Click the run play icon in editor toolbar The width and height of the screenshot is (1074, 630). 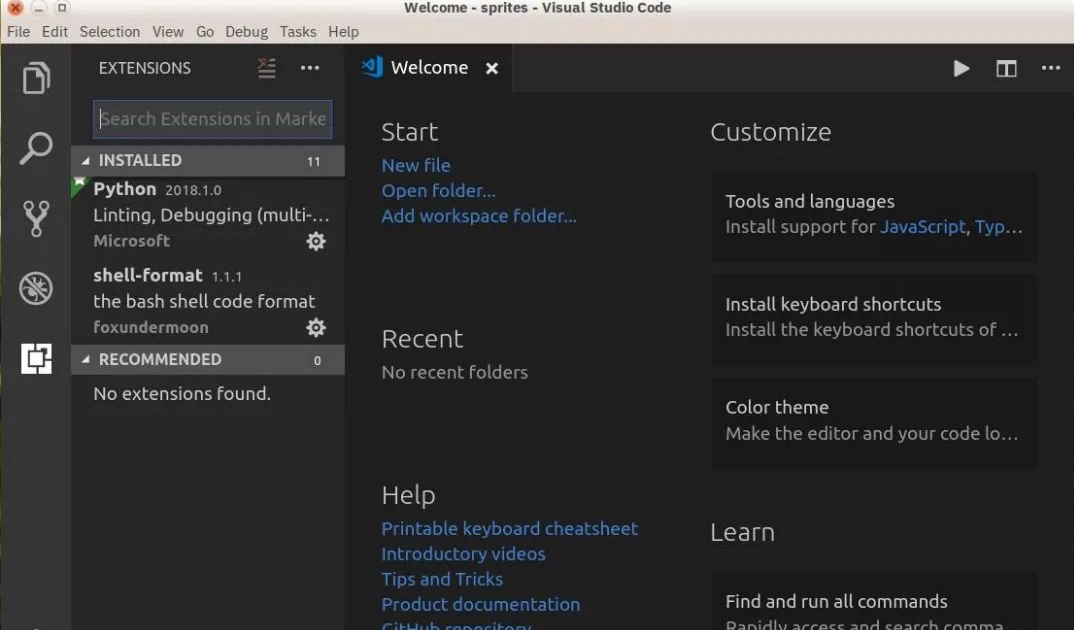961,68
